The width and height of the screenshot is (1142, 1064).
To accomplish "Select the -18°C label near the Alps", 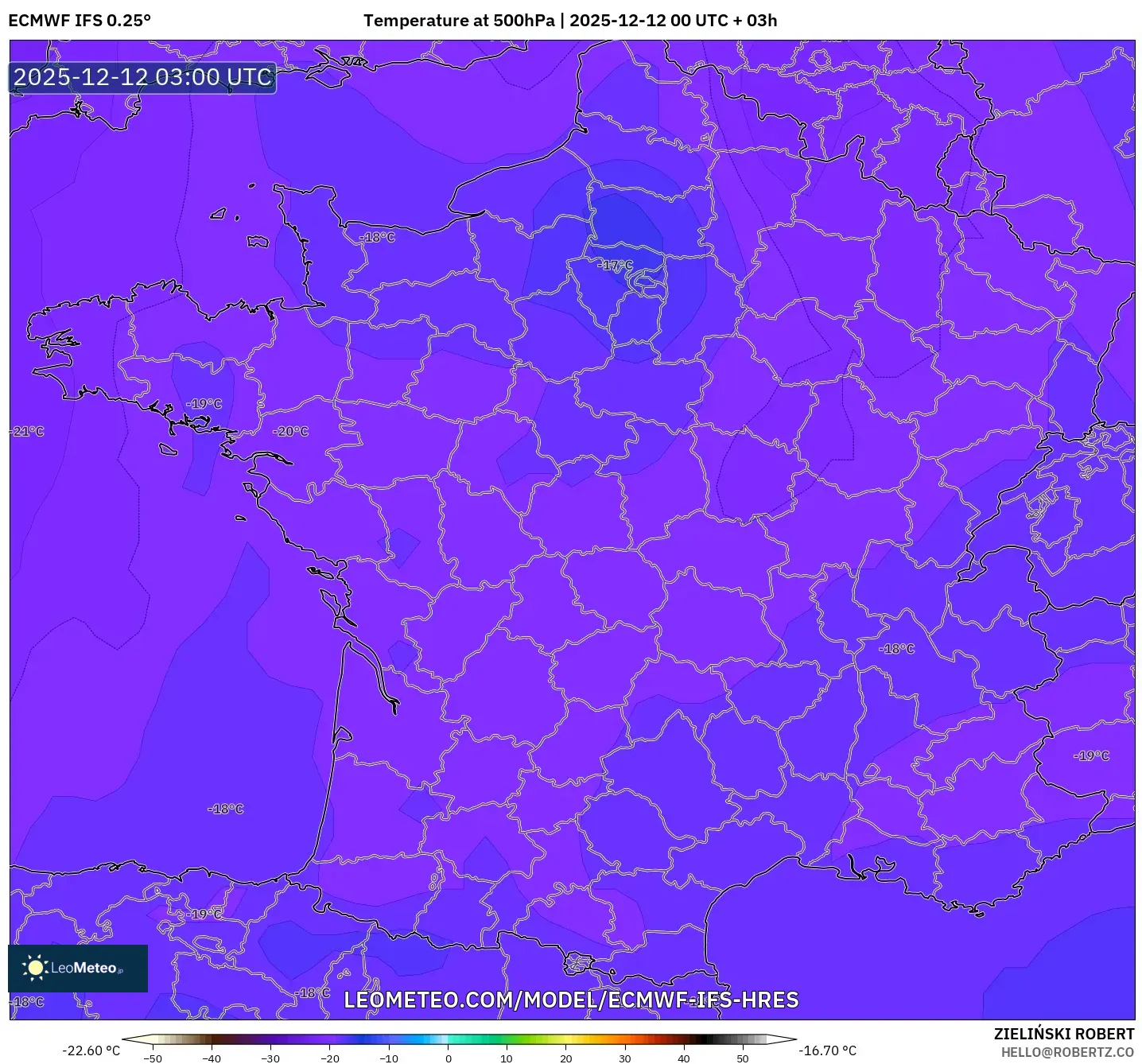I will pyautogui.click(x=896, y=650).
